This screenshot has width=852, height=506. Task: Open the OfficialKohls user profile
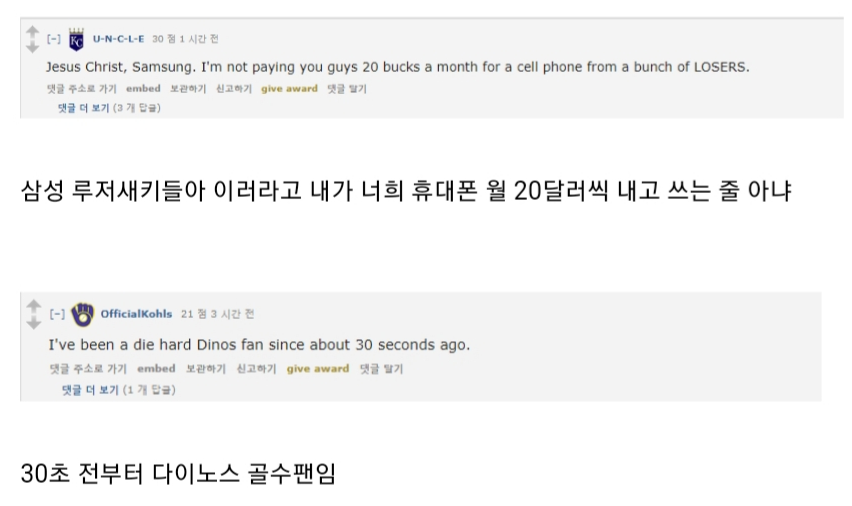tap(136, 314)
